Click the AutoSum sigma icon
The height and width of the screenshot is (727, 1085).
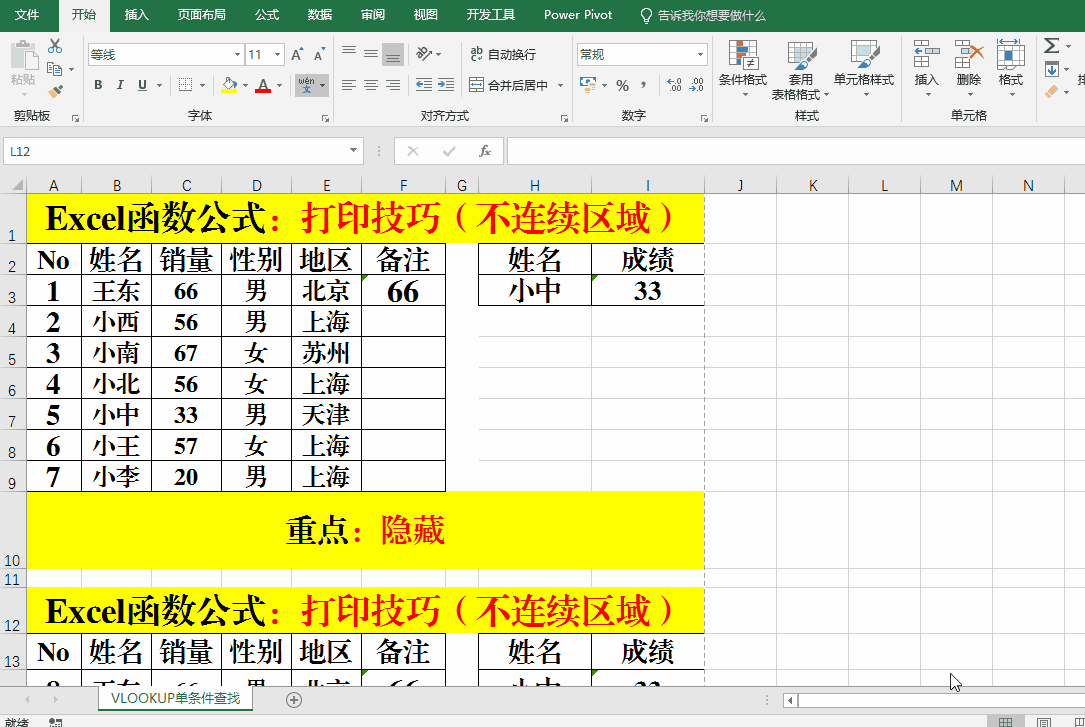(1051, 46)
